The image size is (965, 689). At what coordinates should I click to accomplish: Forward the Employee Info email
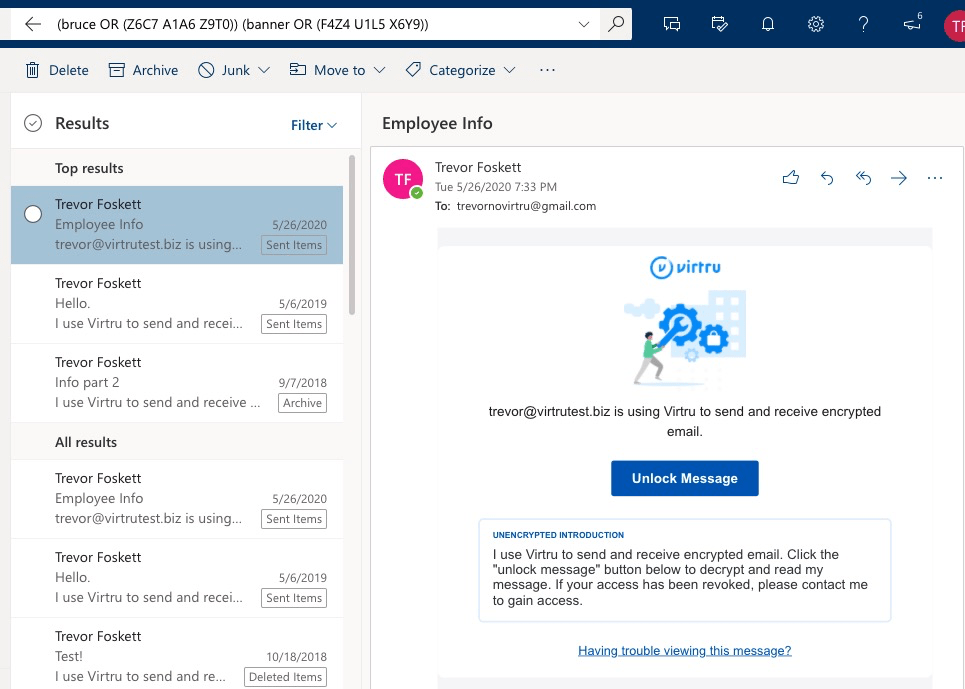pyautogui.click(x=899, y=178)
